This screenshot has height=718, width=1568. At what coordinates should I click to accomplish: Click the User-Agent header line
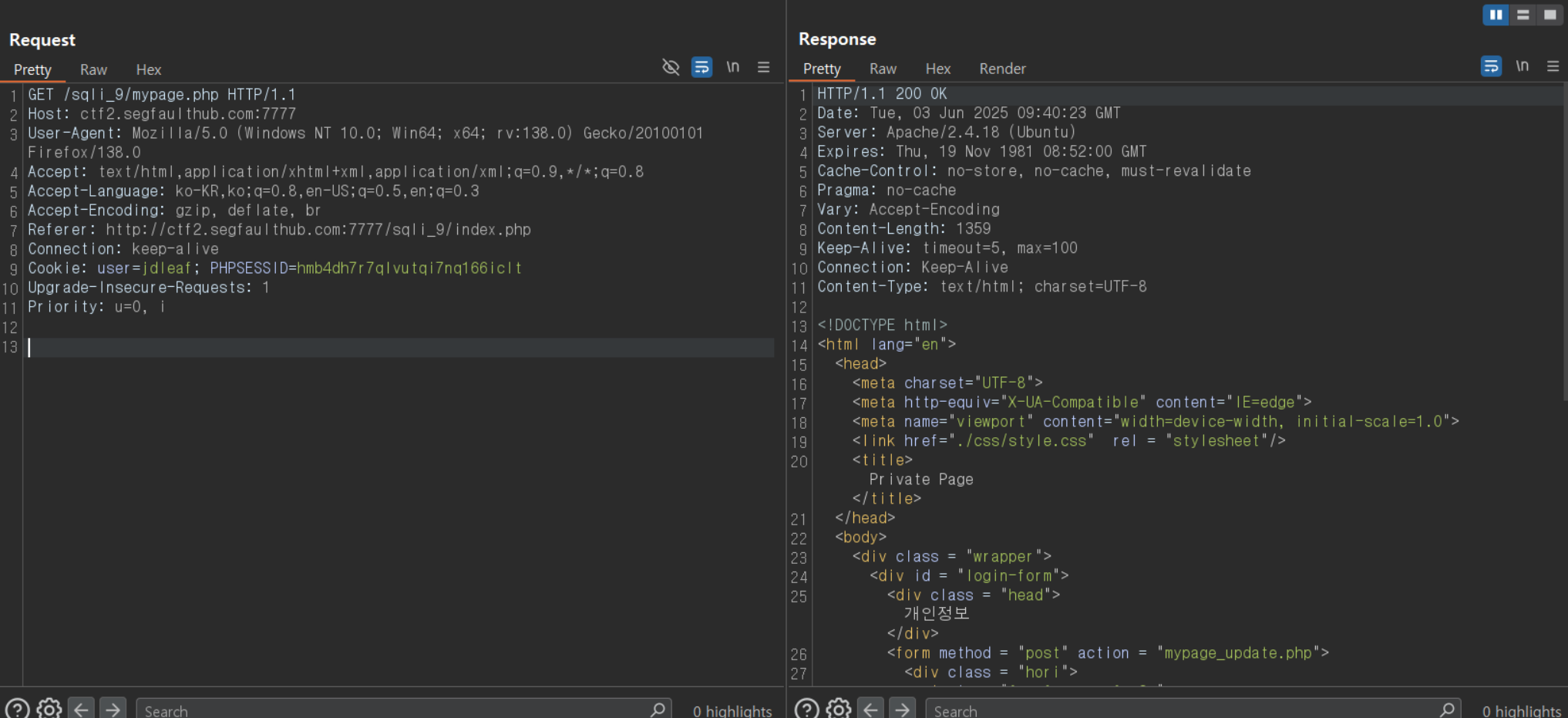point(365,142)
